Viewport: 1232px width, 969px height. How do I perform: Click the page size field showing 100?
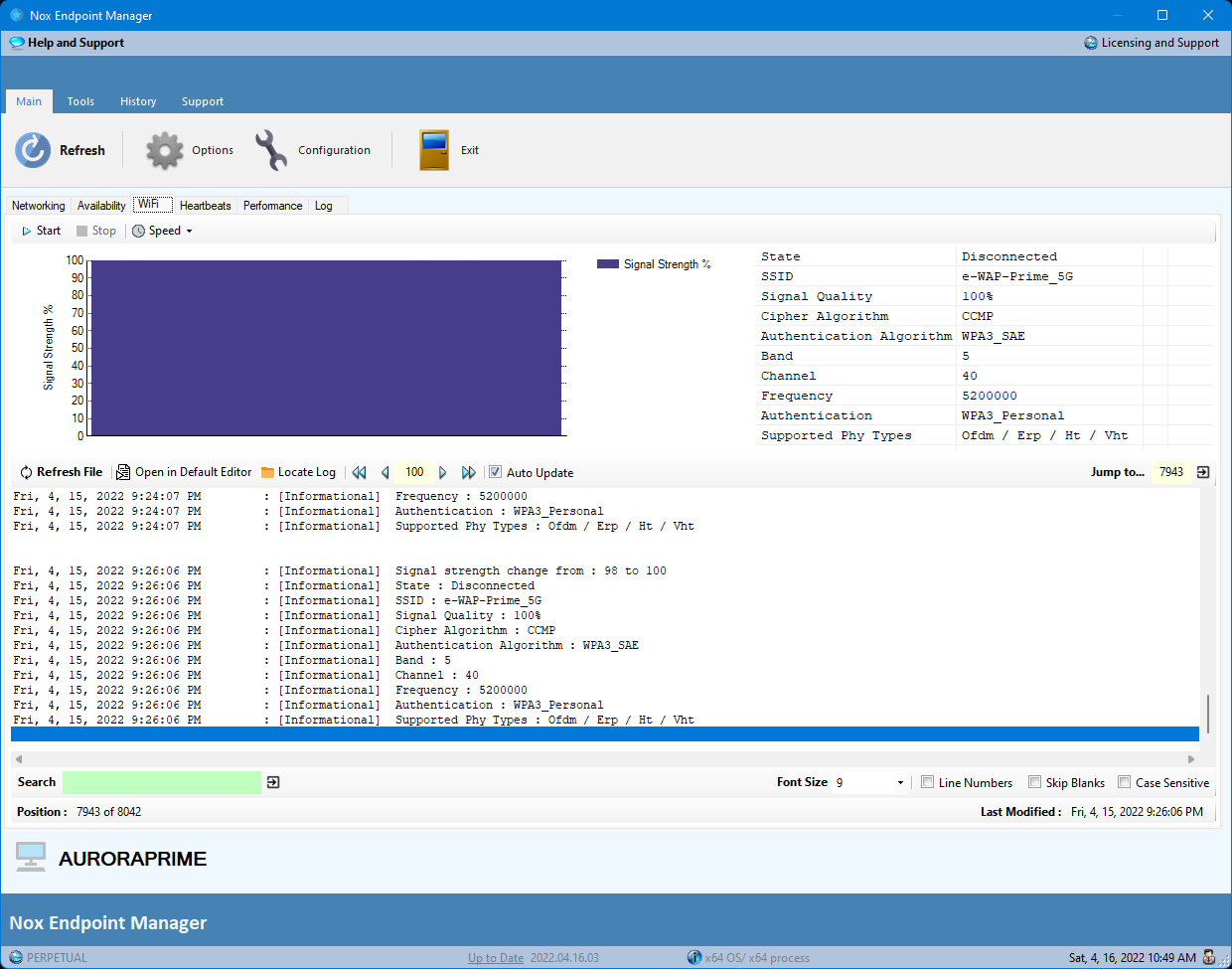pyautogui.click(x=414, y=472)
